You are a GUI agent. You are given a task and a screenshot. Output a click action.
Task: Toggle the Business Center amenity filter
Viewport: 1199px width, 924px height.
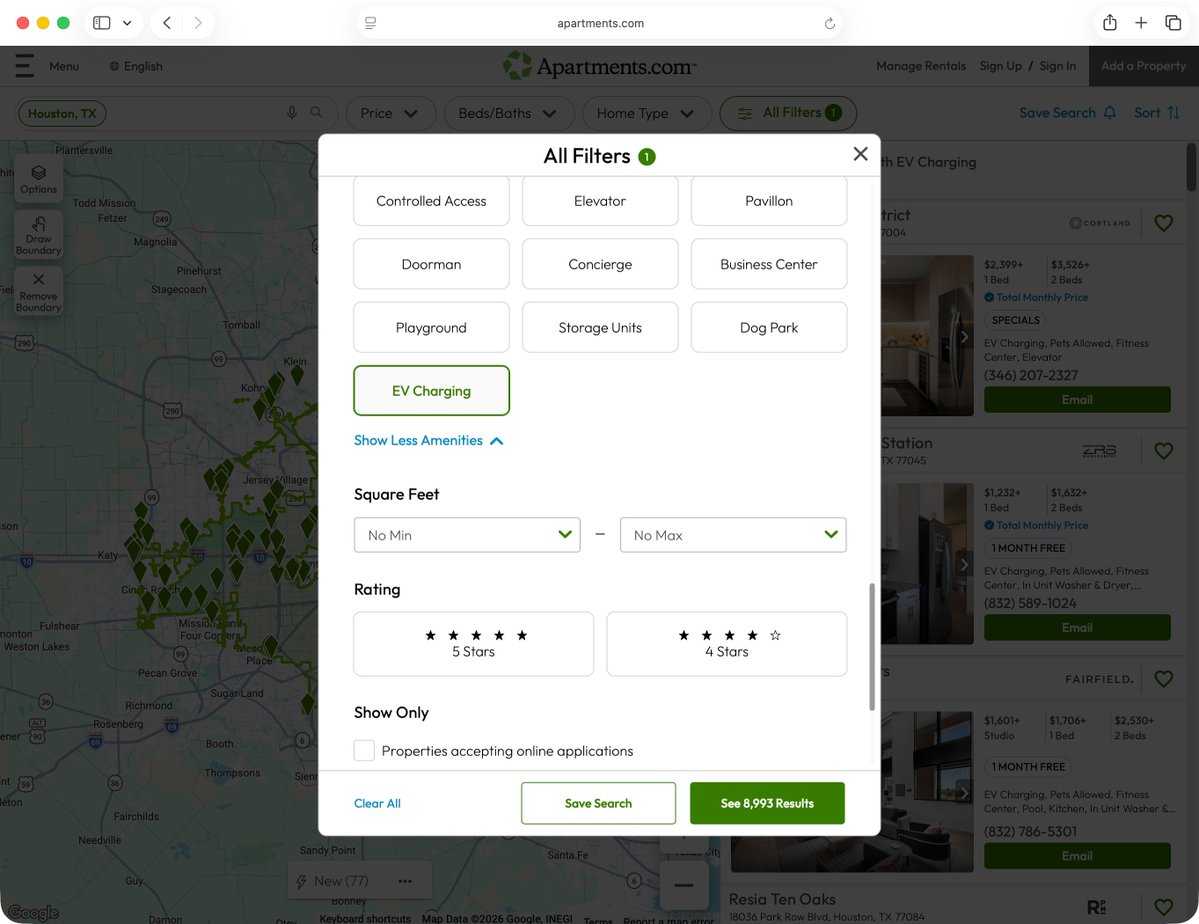tap(768, 264)
